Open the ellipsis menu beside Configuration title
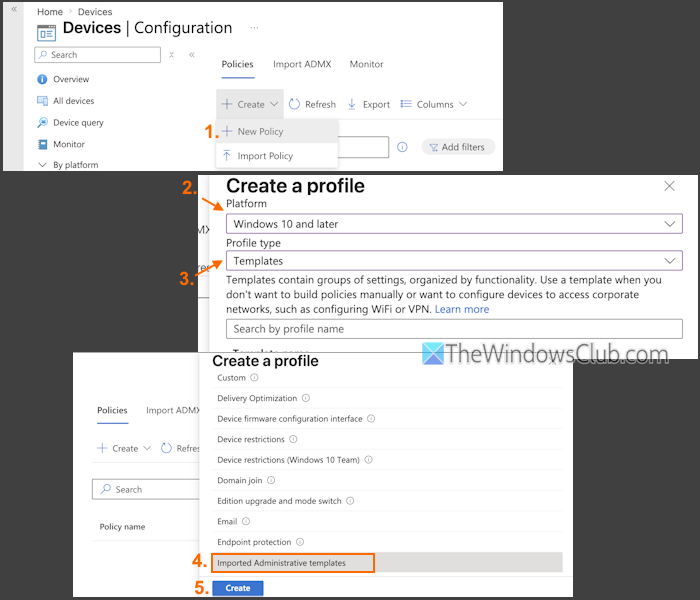The image size is (700, 600). [x=254, y=28]
